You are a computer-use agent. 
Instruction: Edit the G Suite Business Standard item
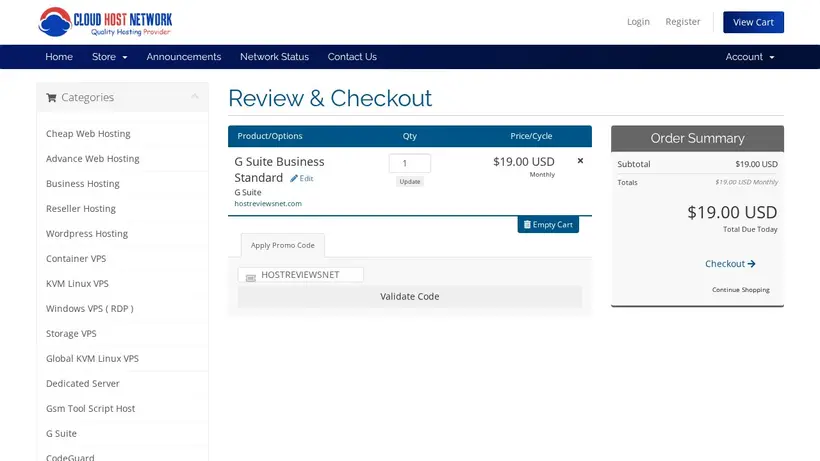[x=302, y=178]
